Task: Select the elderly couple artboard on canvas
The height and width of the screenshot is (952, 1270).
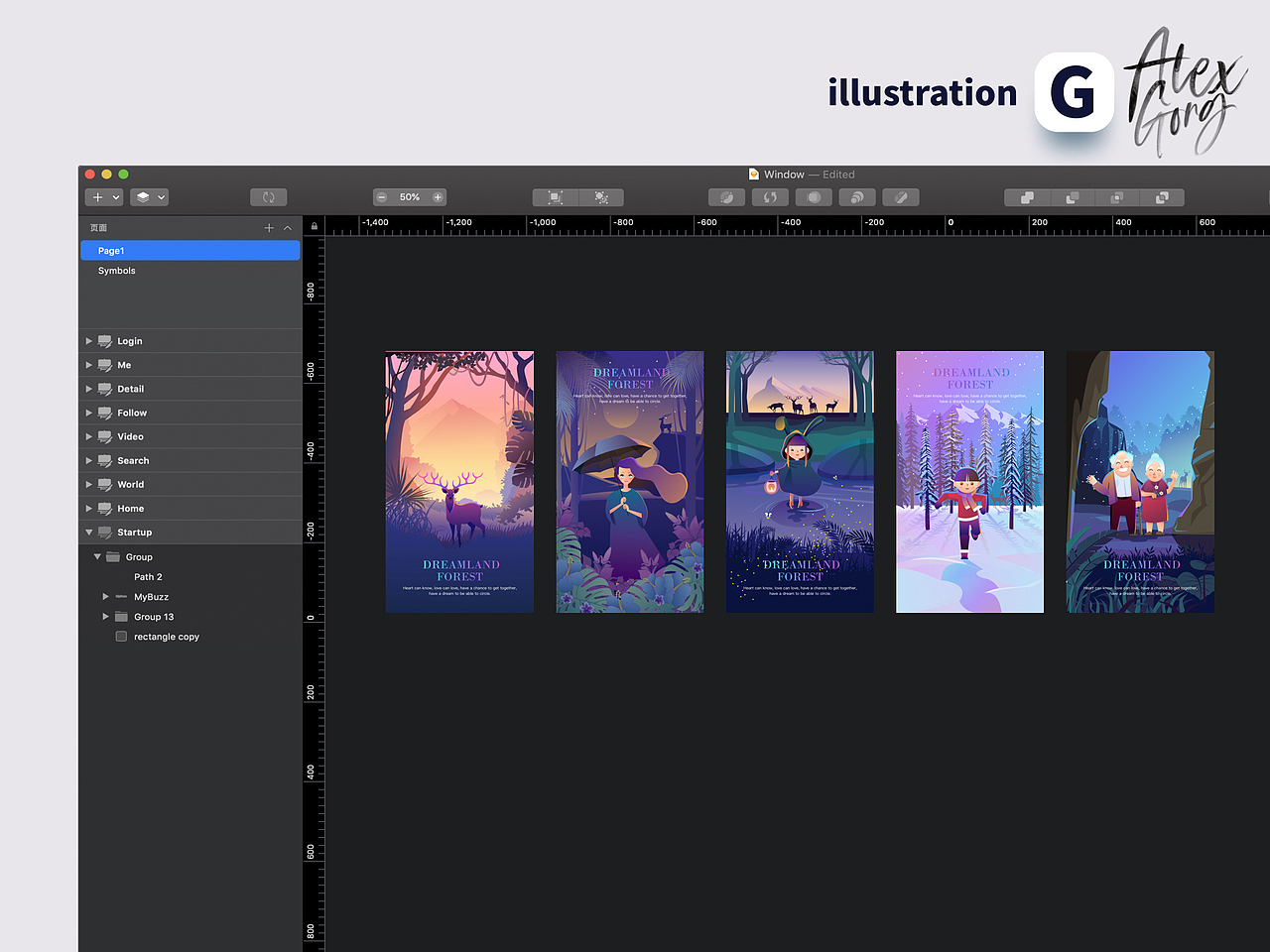Action: click(1140, 482)
